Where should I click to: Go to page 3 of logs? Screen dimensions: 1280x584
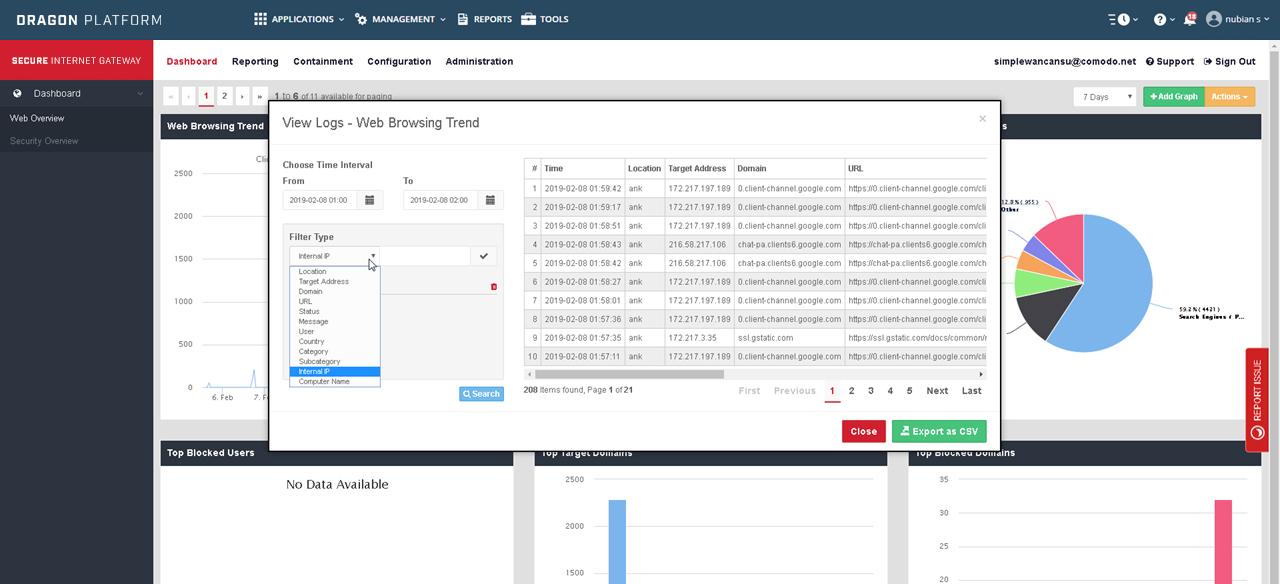871,391
